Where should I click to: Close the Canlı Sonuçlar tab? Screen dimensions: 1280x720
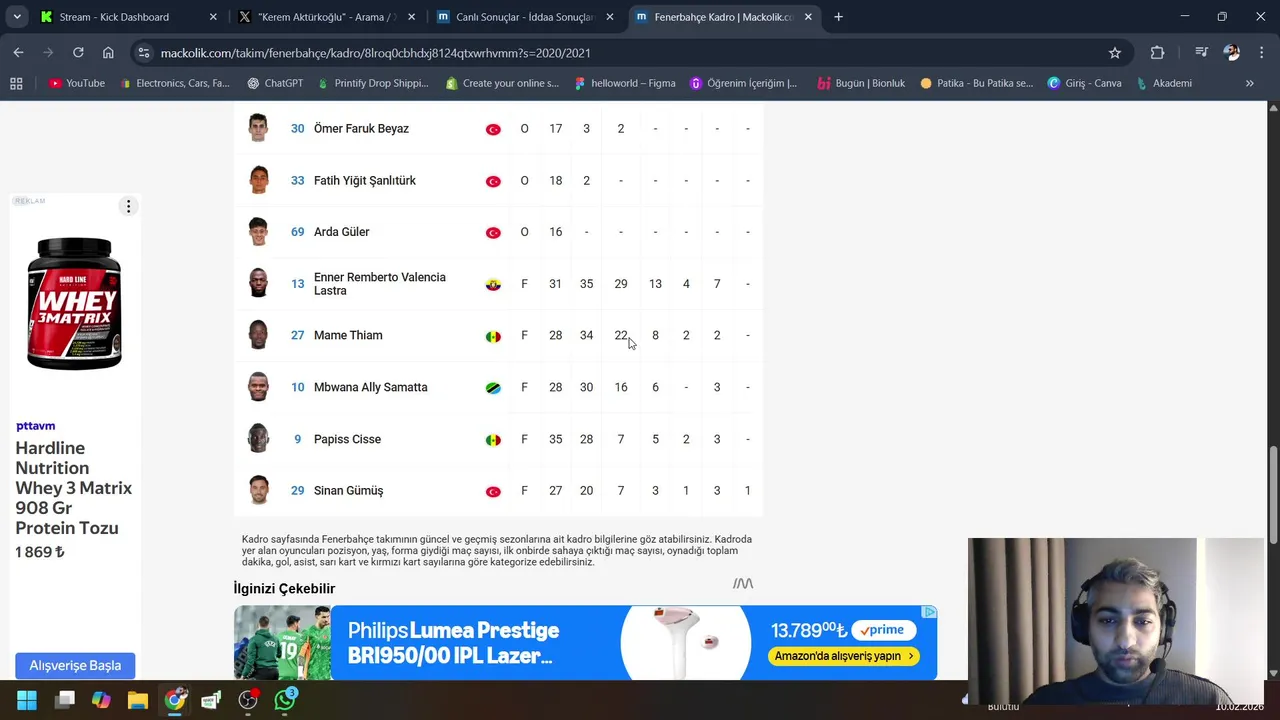(610, 17)
